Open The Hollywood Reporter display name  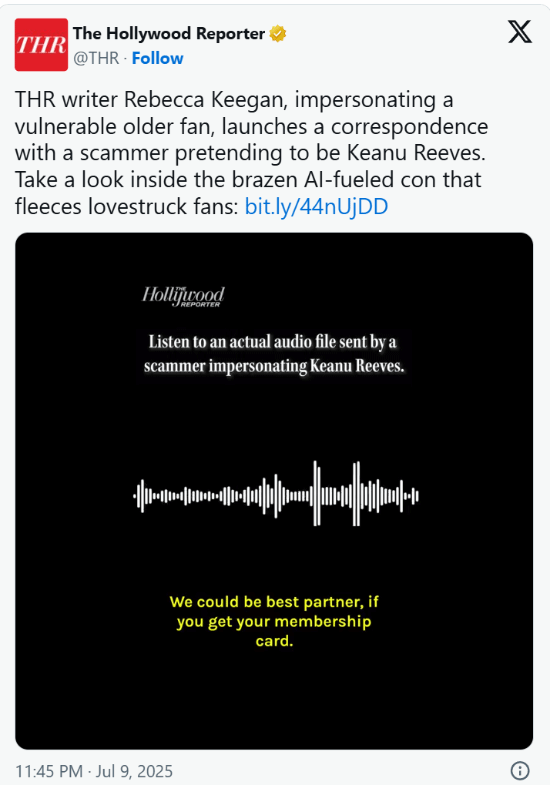(x=169, y=34)
